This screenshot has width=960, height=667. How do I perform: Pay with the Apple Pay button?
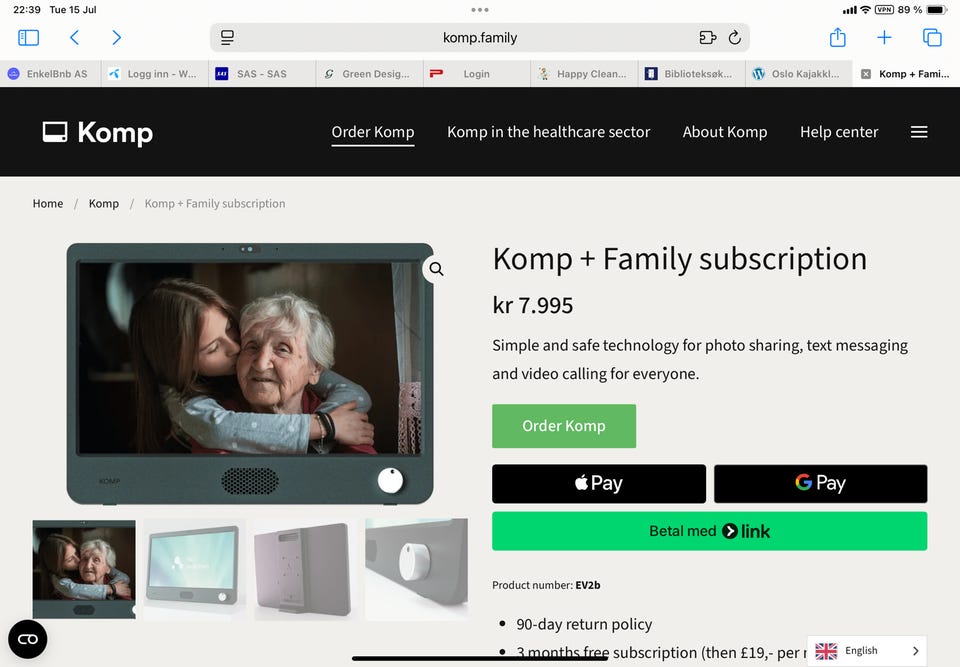[x=599, y=484]
